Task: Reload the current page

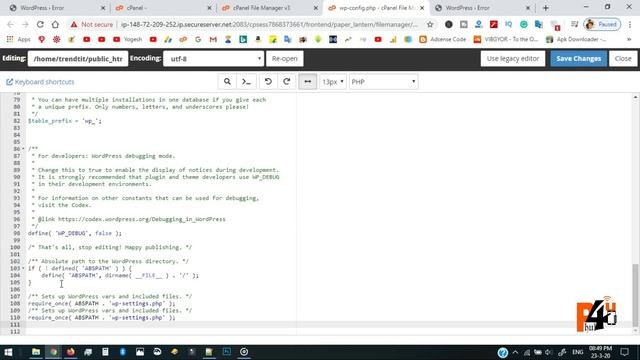Action: 40,24
